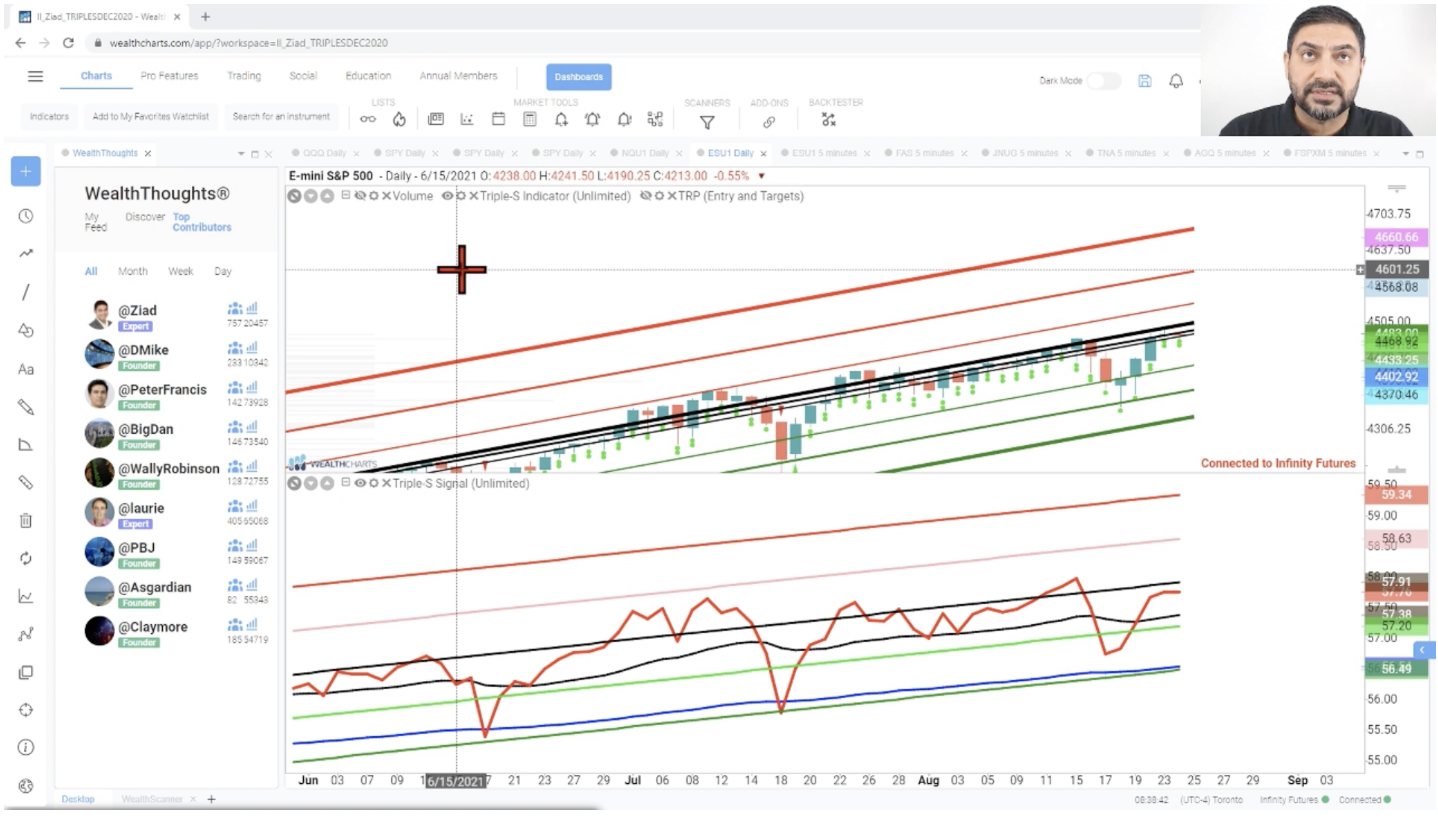Open chart tabs overflow dropdown arrow
This screenshot has width=1438, height=836.
(x=1405, y=154)
